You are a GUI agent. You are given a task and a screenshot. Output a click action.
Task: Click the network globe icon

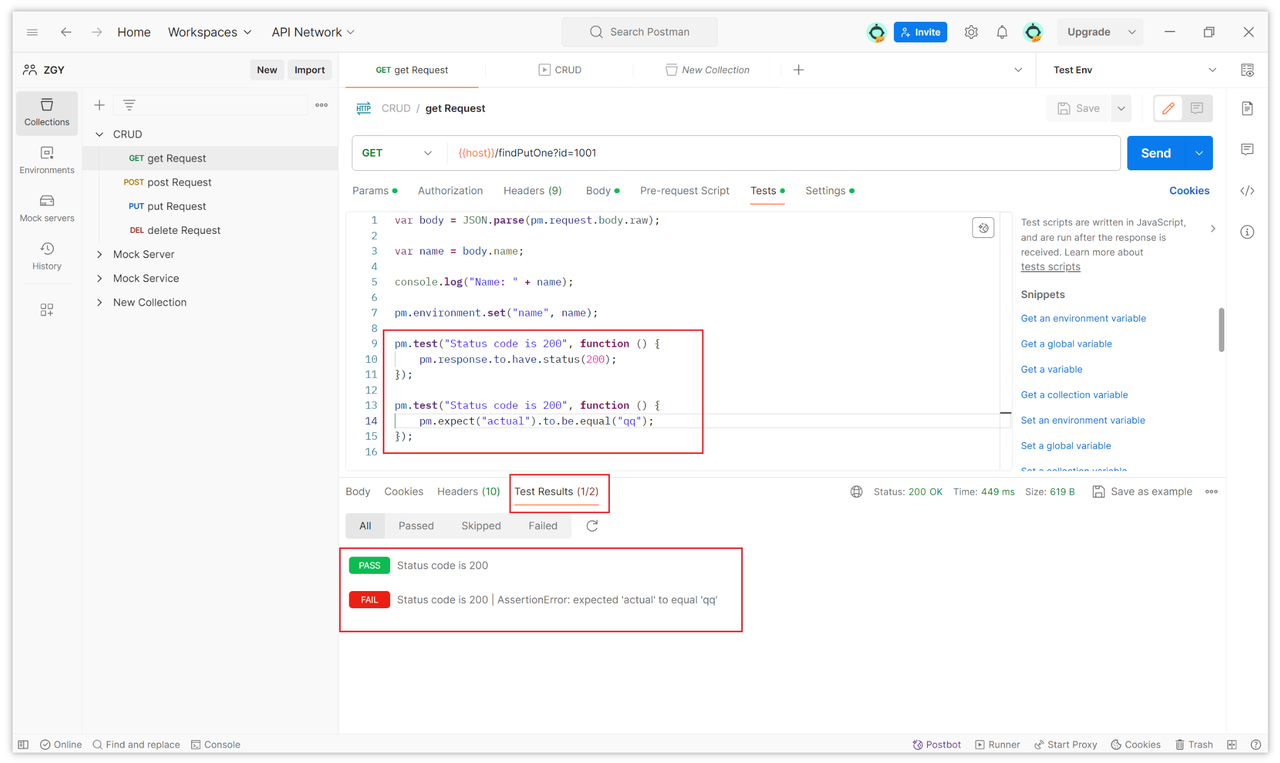pos(856,492)
